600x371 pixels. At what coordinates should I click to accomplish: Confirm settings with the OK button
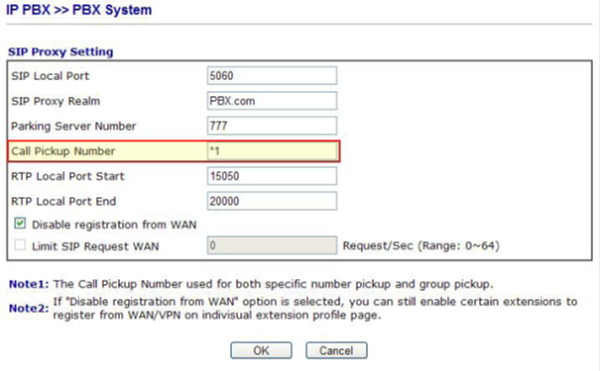click(261, 350)
